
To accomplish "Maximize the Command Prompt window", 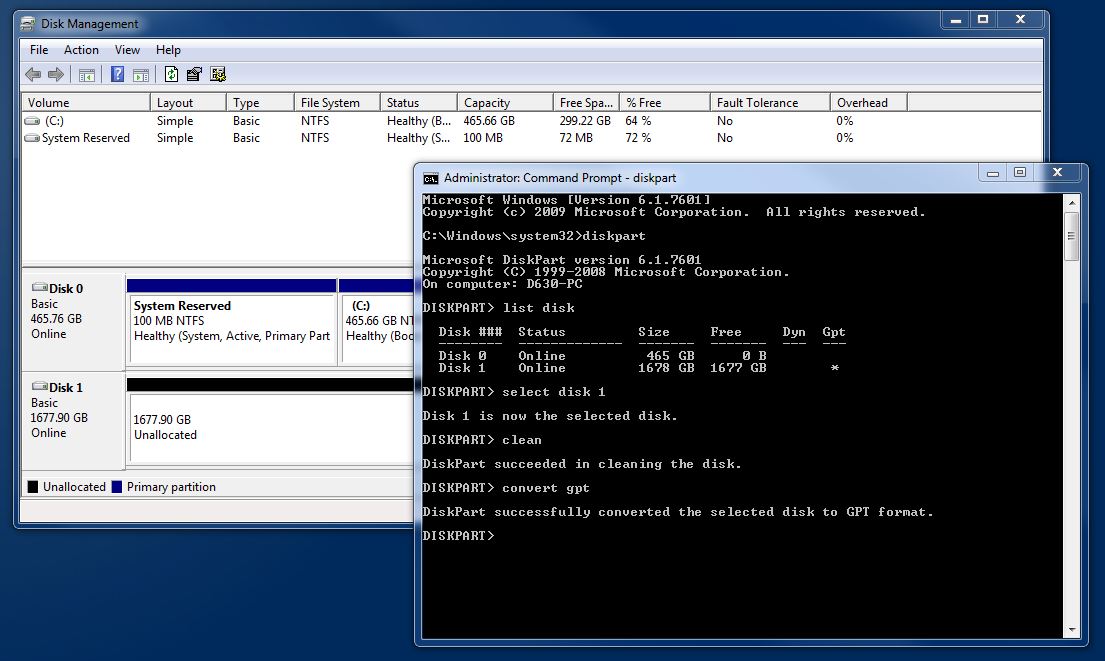I will click(1020, 173).
